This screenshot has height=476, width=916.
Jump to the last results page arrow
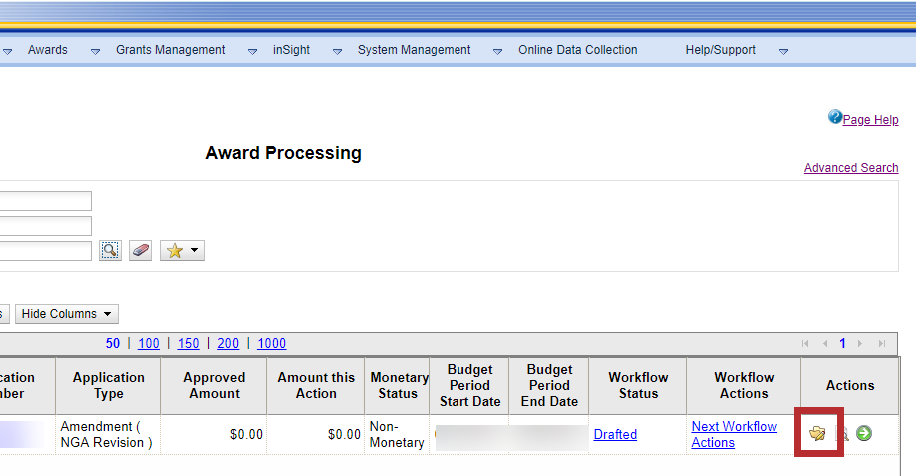click(881, 344)
